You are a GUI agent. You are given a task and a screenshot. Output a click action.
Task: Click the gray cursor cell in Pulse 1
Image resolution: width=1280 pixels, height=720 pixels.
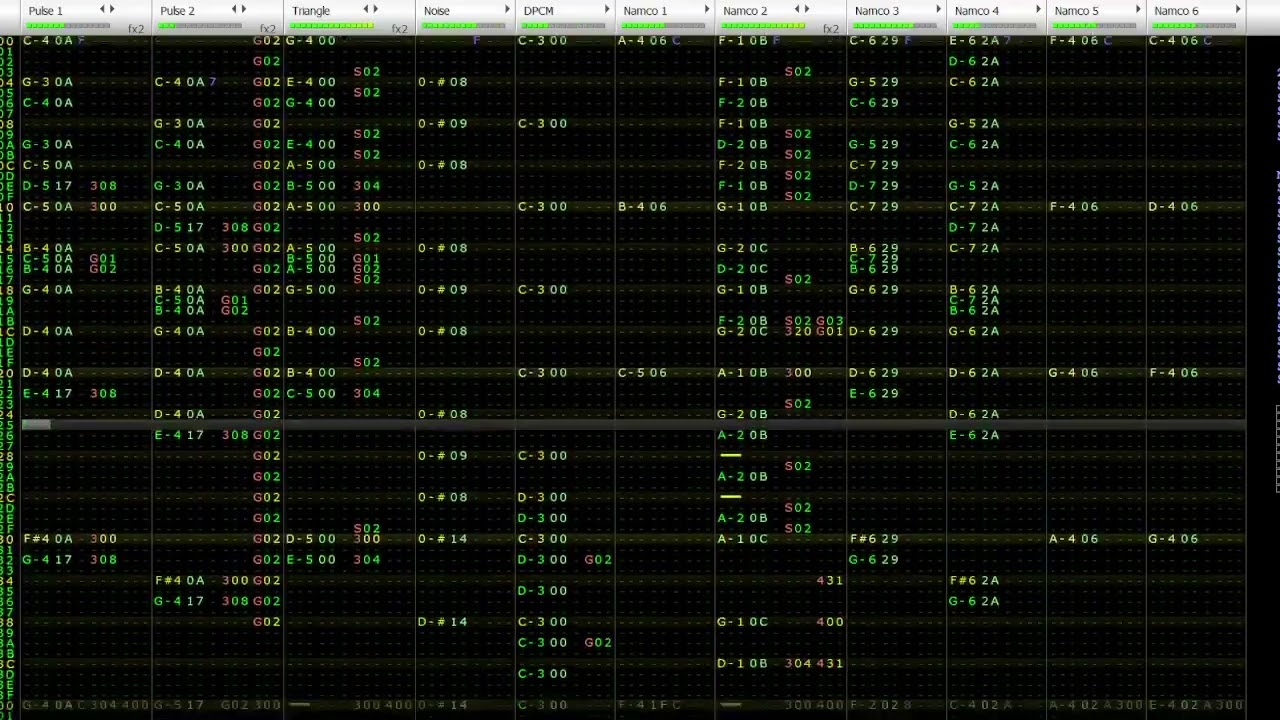coord(36,425)
